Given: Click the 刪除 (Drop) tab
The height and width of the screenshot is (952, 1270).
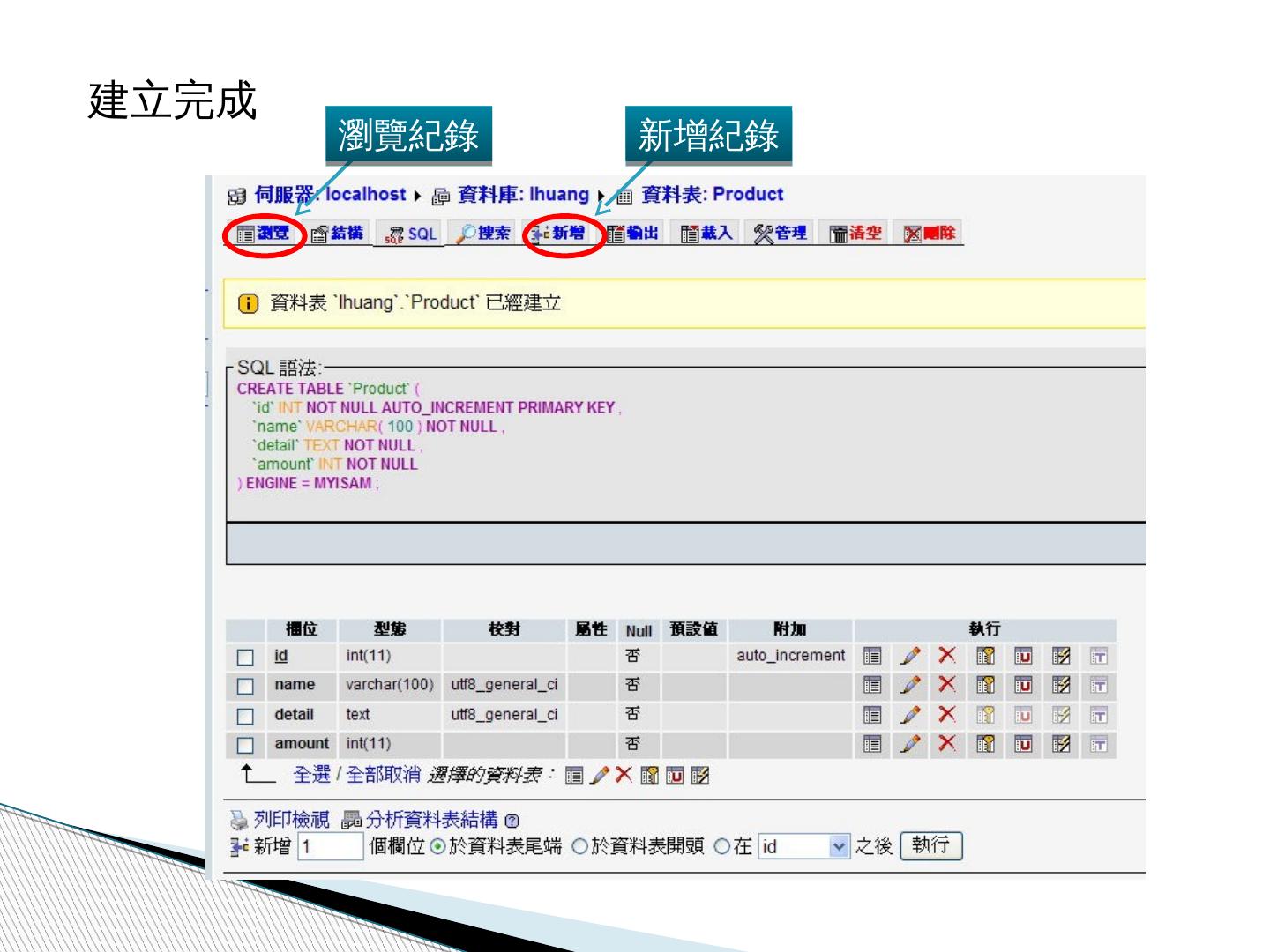Looking at the screenshot, I should coord(930,234).
